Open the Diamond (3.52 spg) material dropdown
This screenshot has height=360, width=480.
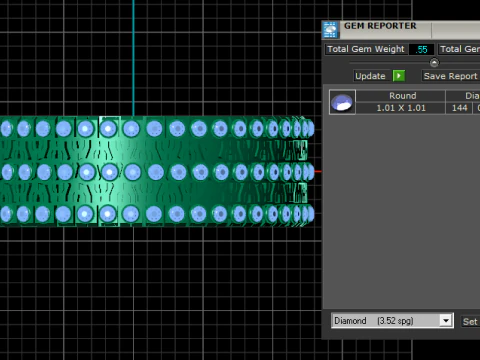coord(392,321)
